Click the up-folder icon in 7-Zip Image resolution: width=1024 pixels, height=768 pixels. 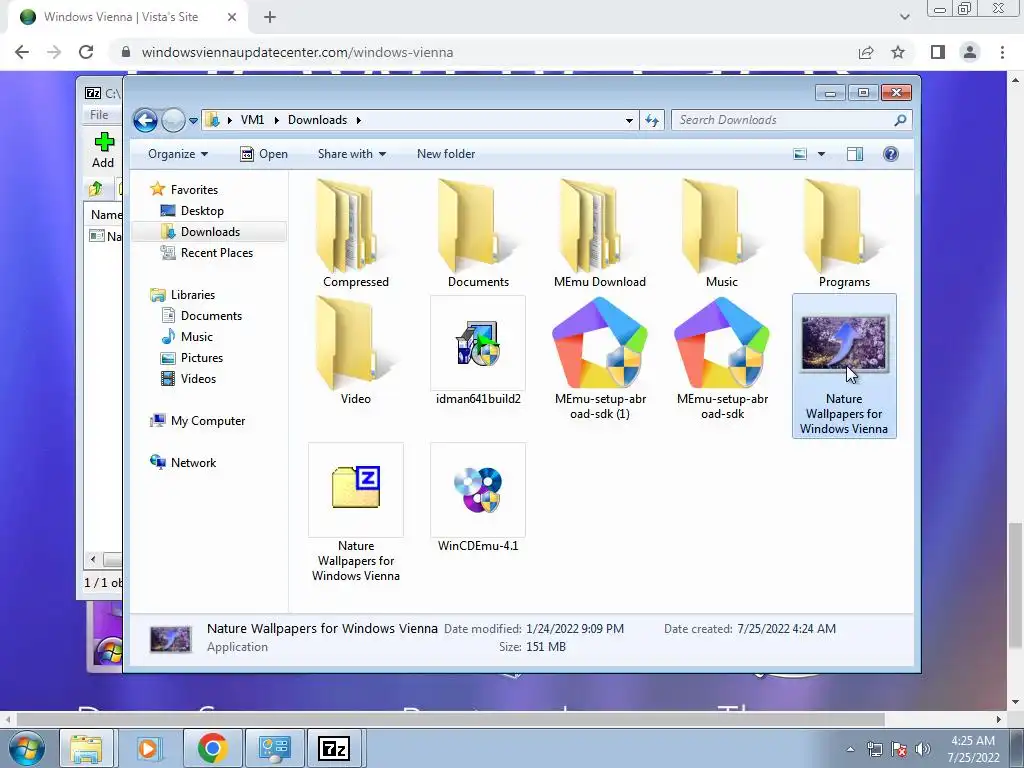click(x=95, y=189)
